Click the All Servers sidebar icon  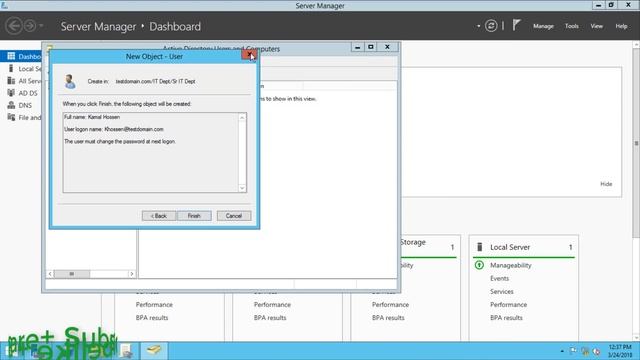click(11, 81)
